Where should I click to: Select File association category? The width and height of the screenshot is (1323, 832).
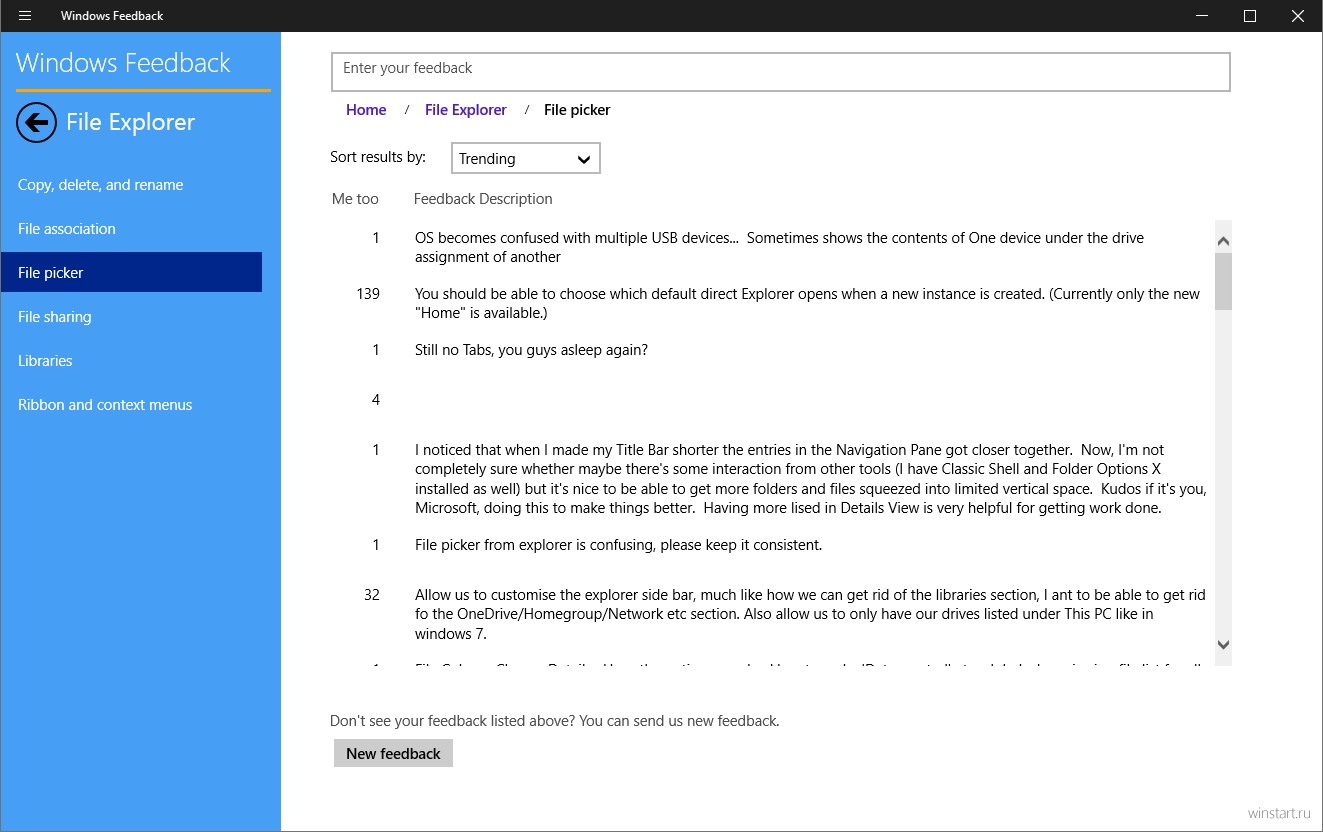131,229
